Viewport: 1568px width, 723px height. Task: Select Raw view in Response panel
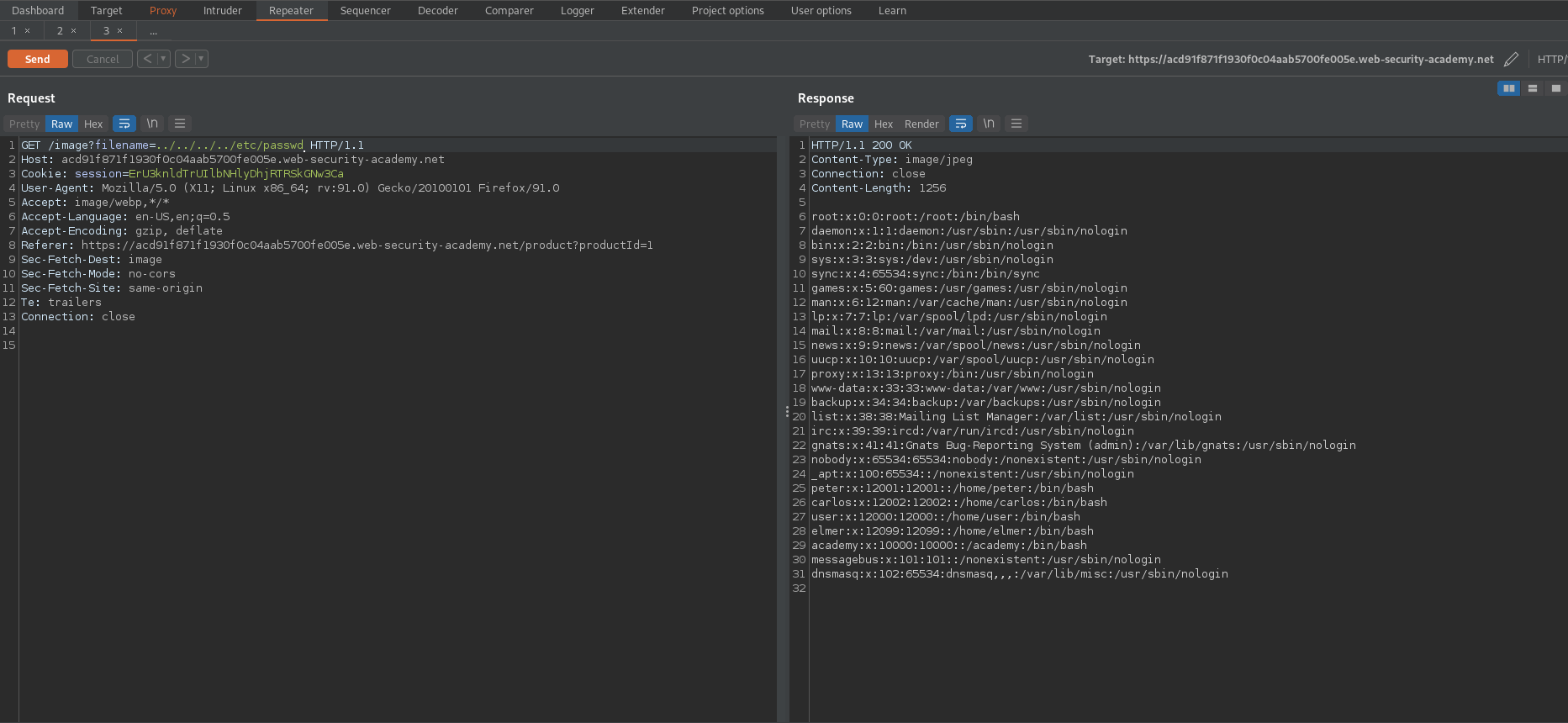pos(852,124)
